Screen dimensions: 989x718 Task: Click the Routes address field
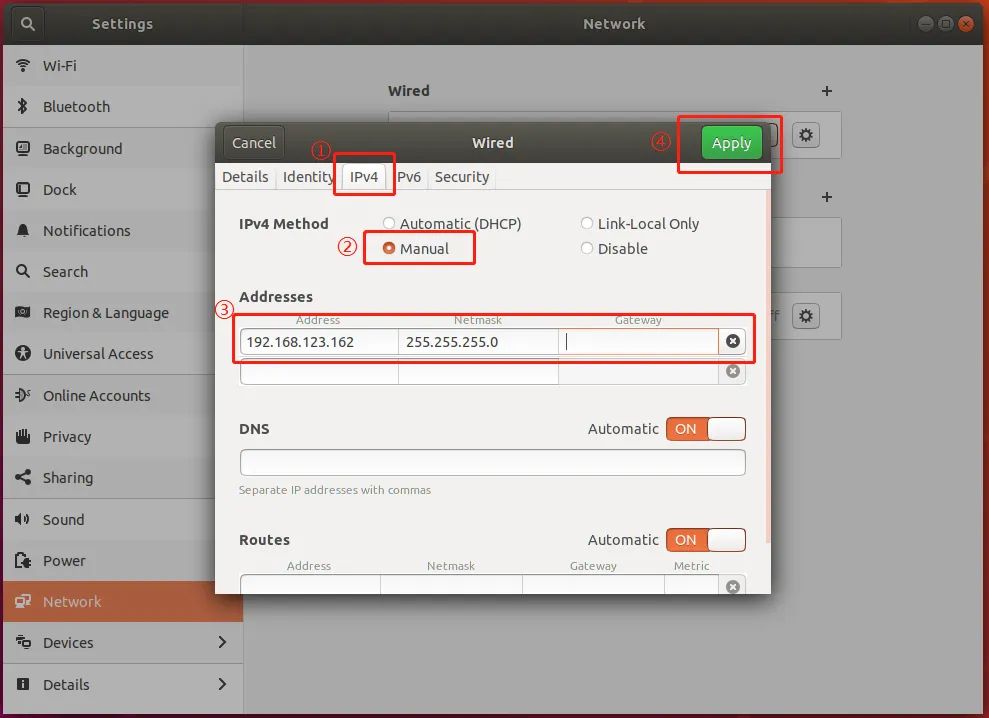(x=310, y=584)
